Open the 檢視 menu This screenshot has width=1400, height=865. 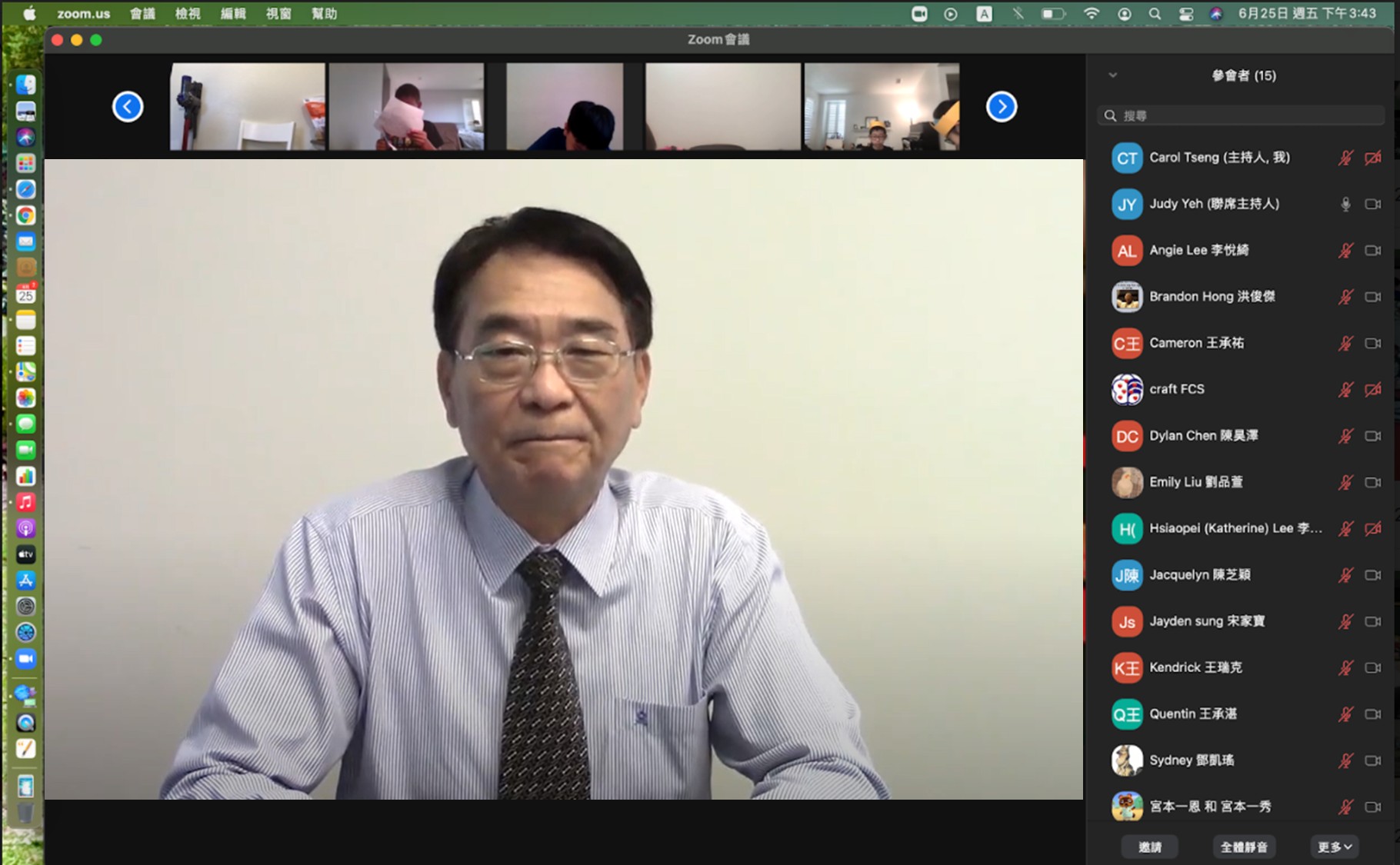coord(188,14)
